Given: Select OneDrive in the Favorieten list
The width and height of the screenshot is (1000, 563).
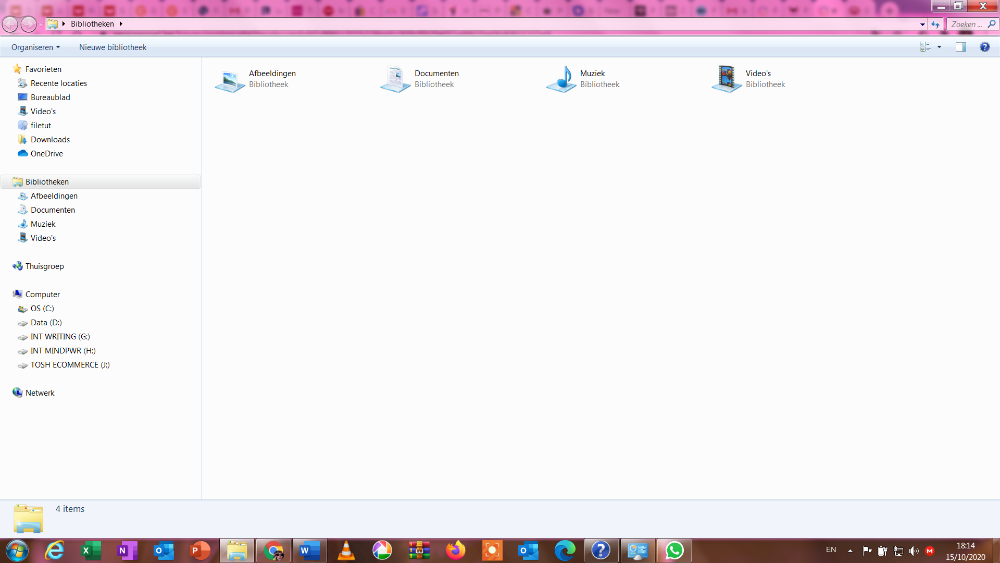Looking at the screenshot, I should (46, 154).
